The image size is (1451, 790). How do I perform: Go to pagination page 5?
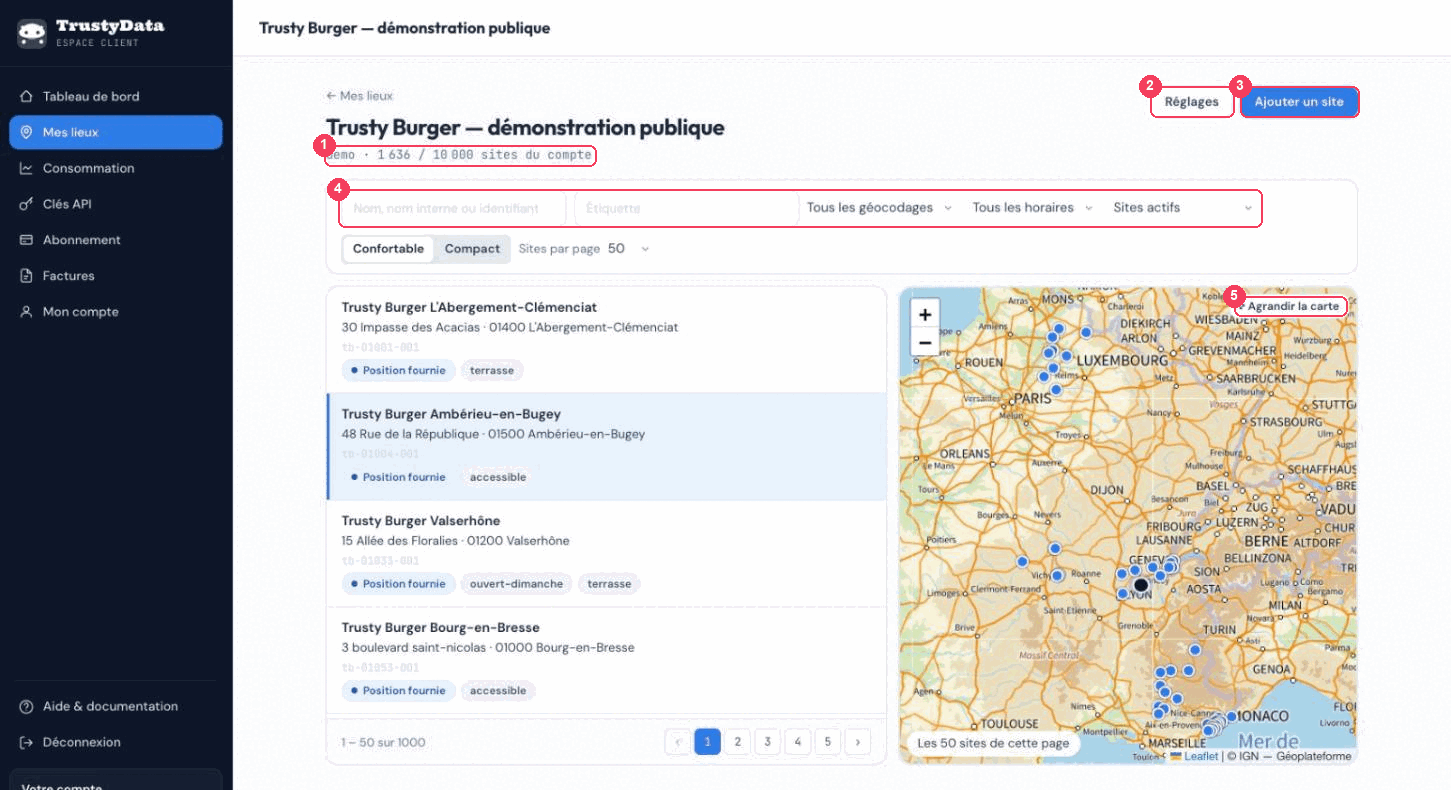point(827,742)
